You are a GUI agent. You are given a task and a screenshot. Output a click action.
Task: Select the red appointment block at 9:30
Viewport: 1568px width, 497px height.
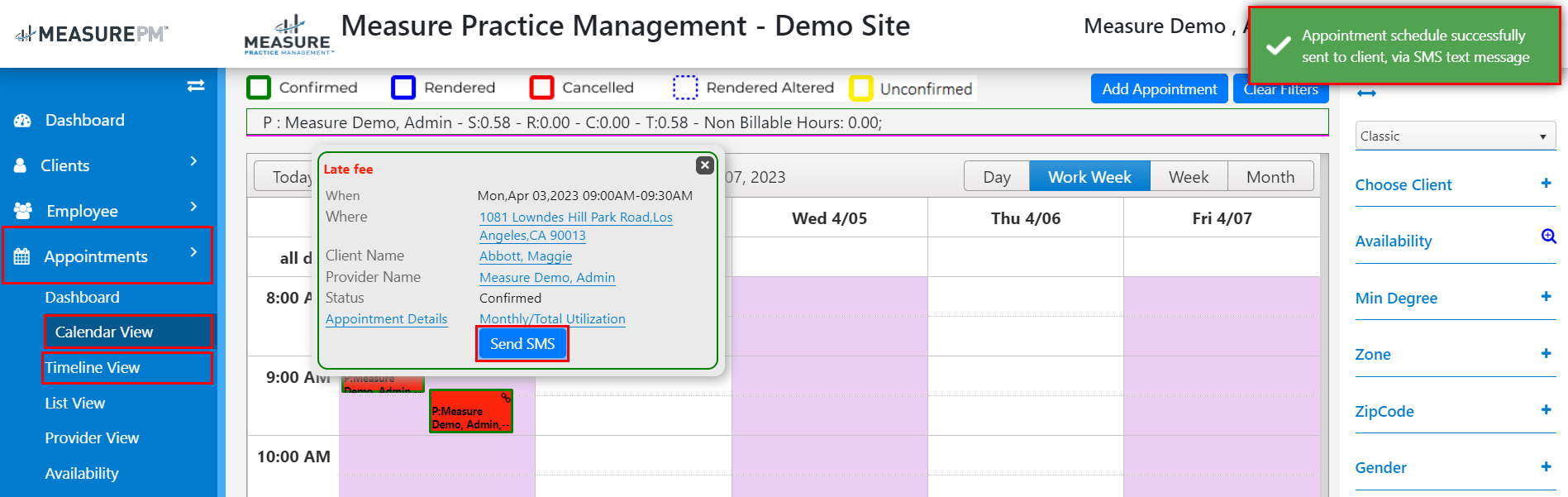(x=471, y=411)
